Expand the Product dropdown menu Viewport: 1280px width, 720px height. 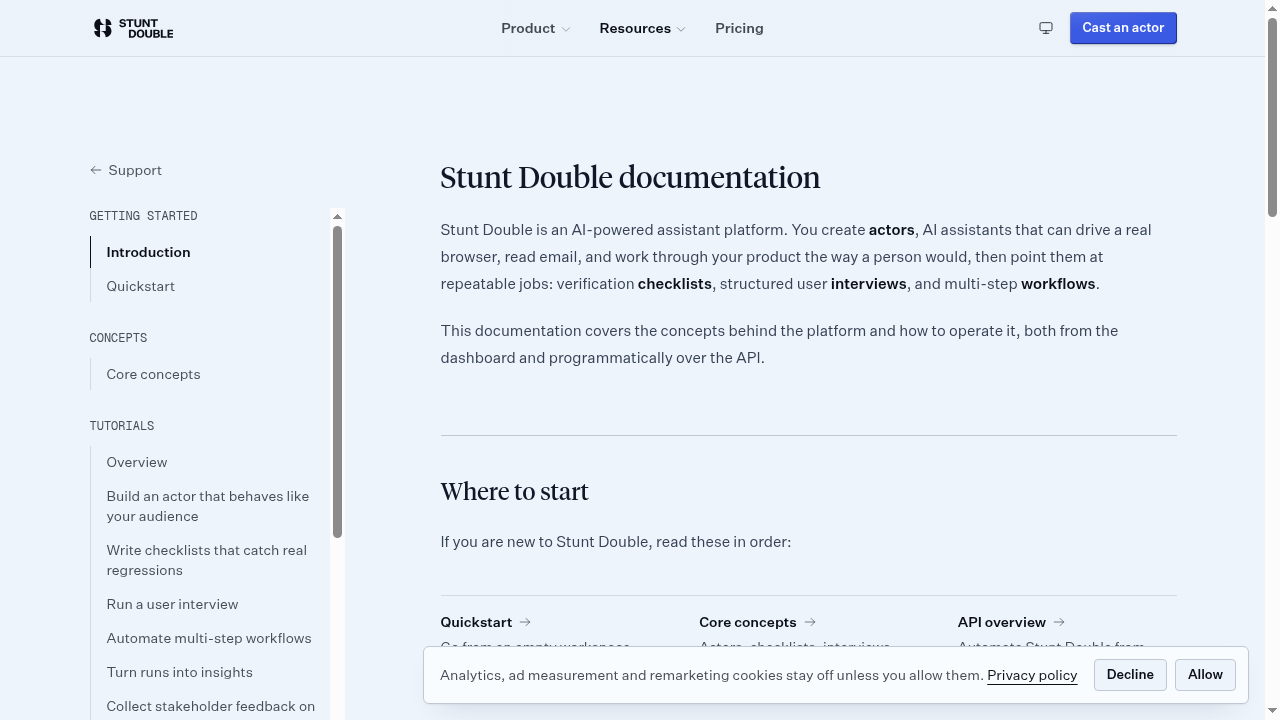click(536, 28)
